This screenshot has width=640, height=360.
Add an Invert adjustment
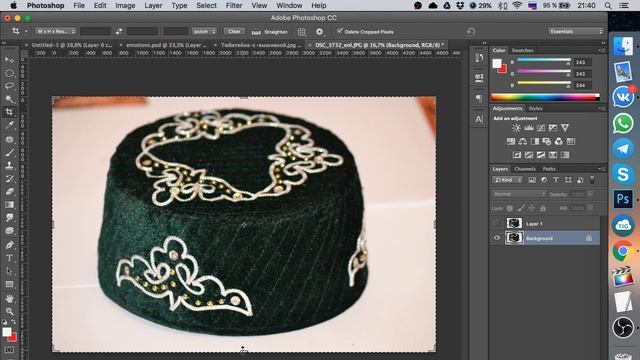[517, 155]
